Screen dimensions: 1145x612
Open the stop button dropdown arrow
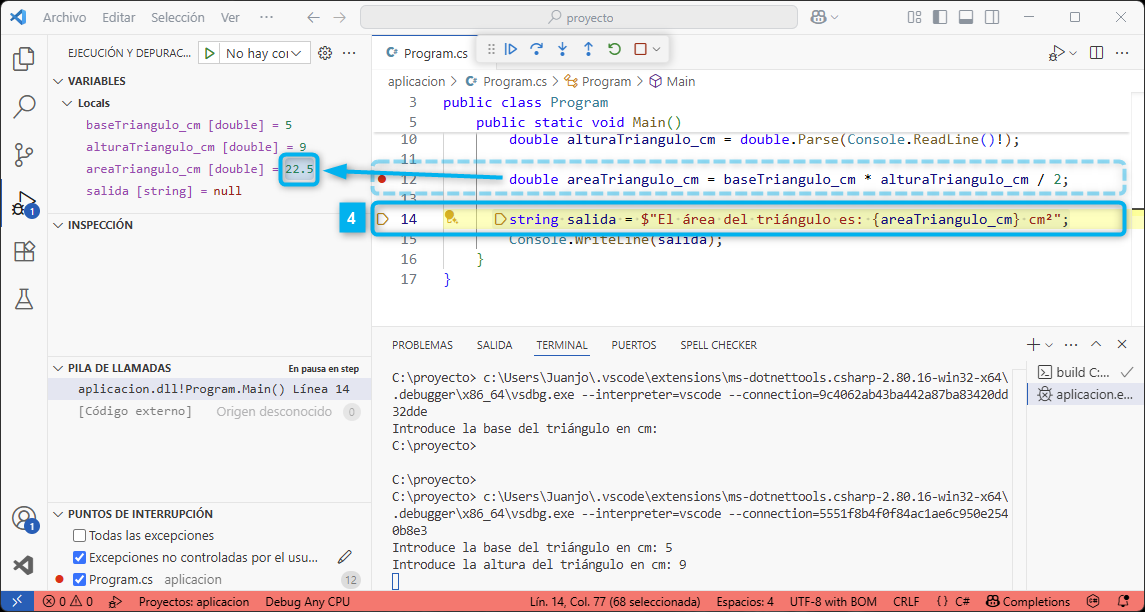[657, 49]
